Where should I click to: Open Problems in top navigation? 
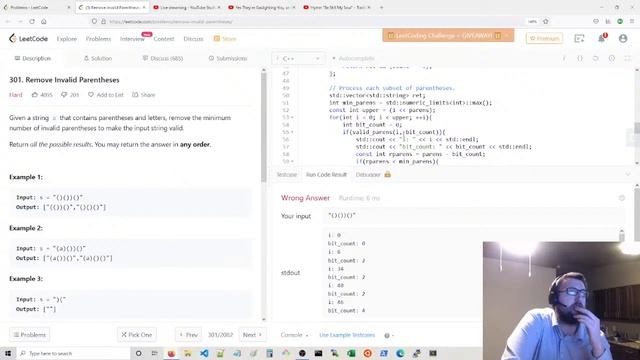pos(98,39)
